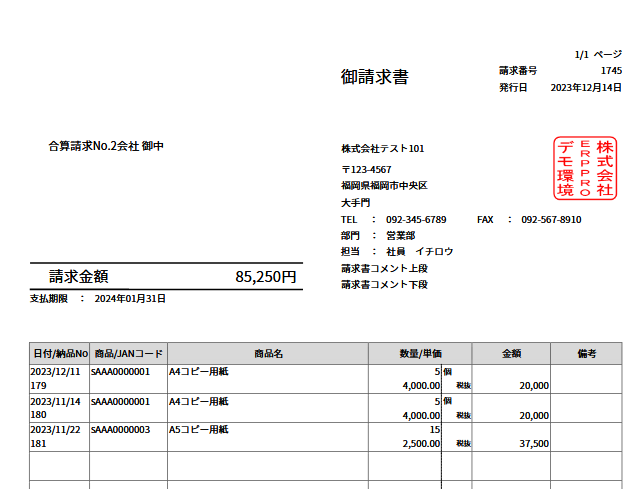This screenshot has width=642, height=503.
Task: Click the 1/1 ページ page indicator
Action: (x=598, y=54)
